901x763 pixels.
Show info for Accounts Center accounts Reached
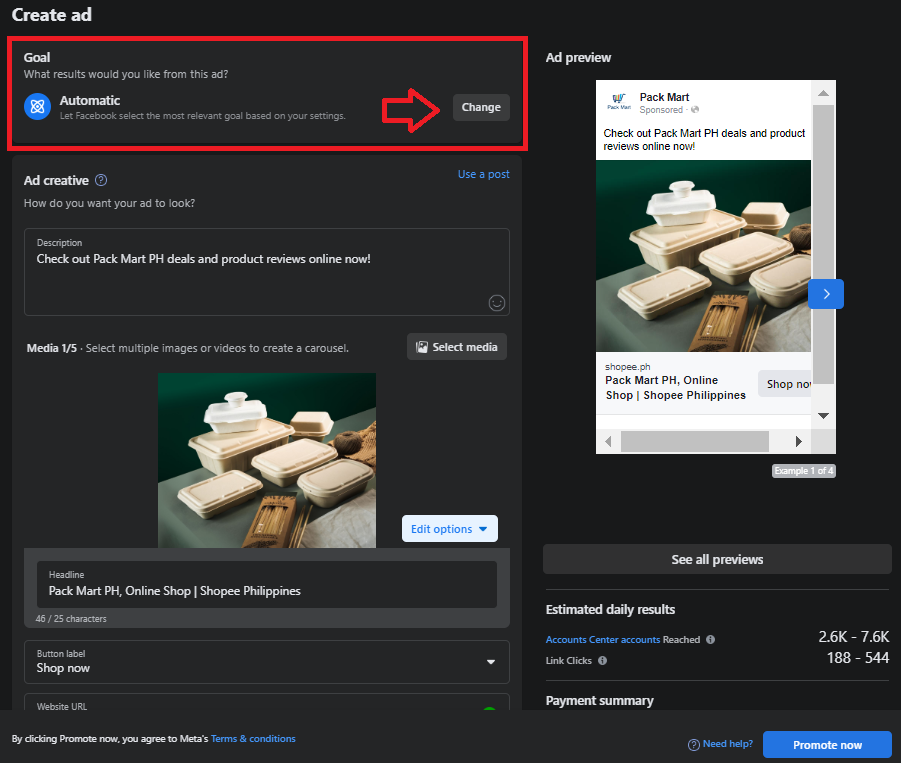pos(710,639)
